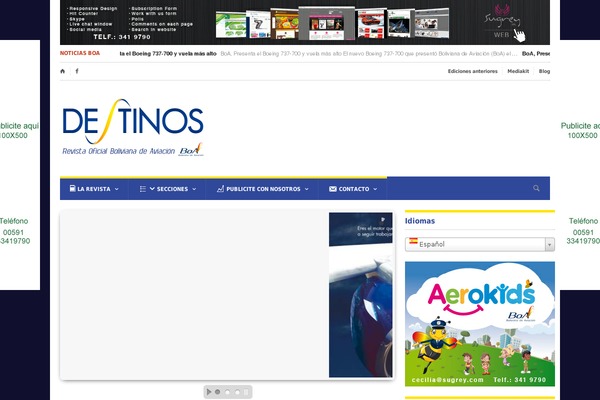Click the Secciones list icon
The height and width of the screenshot is (400, 600).
[143, 189]
